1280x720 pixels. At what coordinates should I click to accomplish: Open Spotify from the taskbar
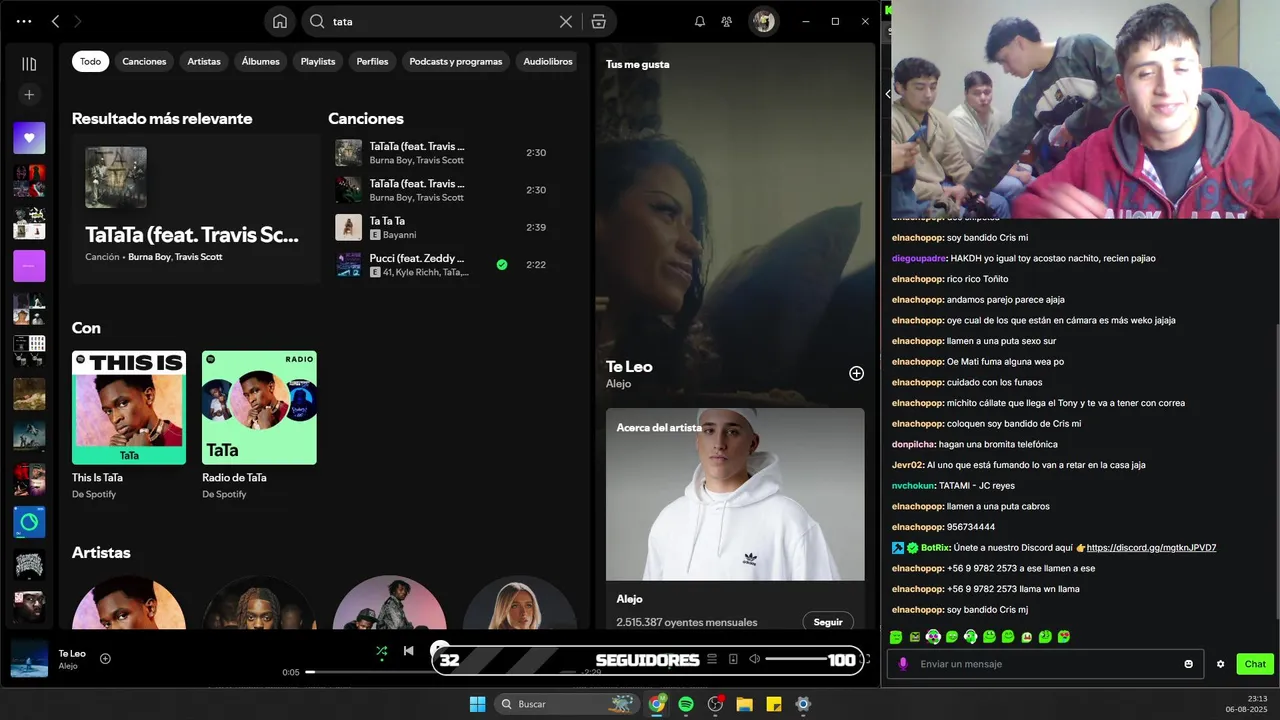686,704
